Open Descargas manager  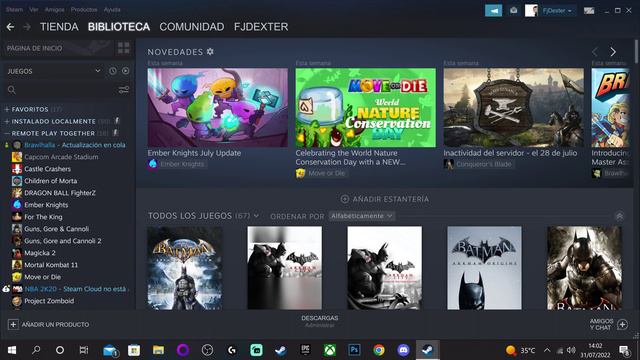pyautogui.click(x=320, y=321)
